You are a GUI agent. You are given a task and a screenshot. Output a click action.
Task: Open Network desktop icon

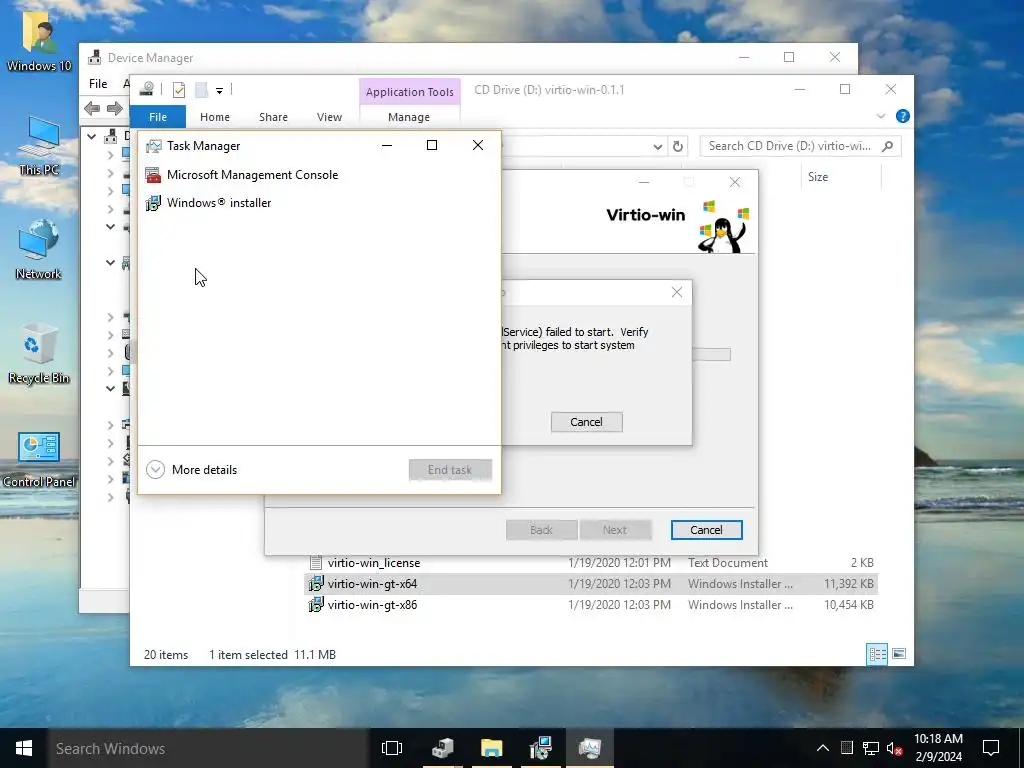tap(39, 250)
